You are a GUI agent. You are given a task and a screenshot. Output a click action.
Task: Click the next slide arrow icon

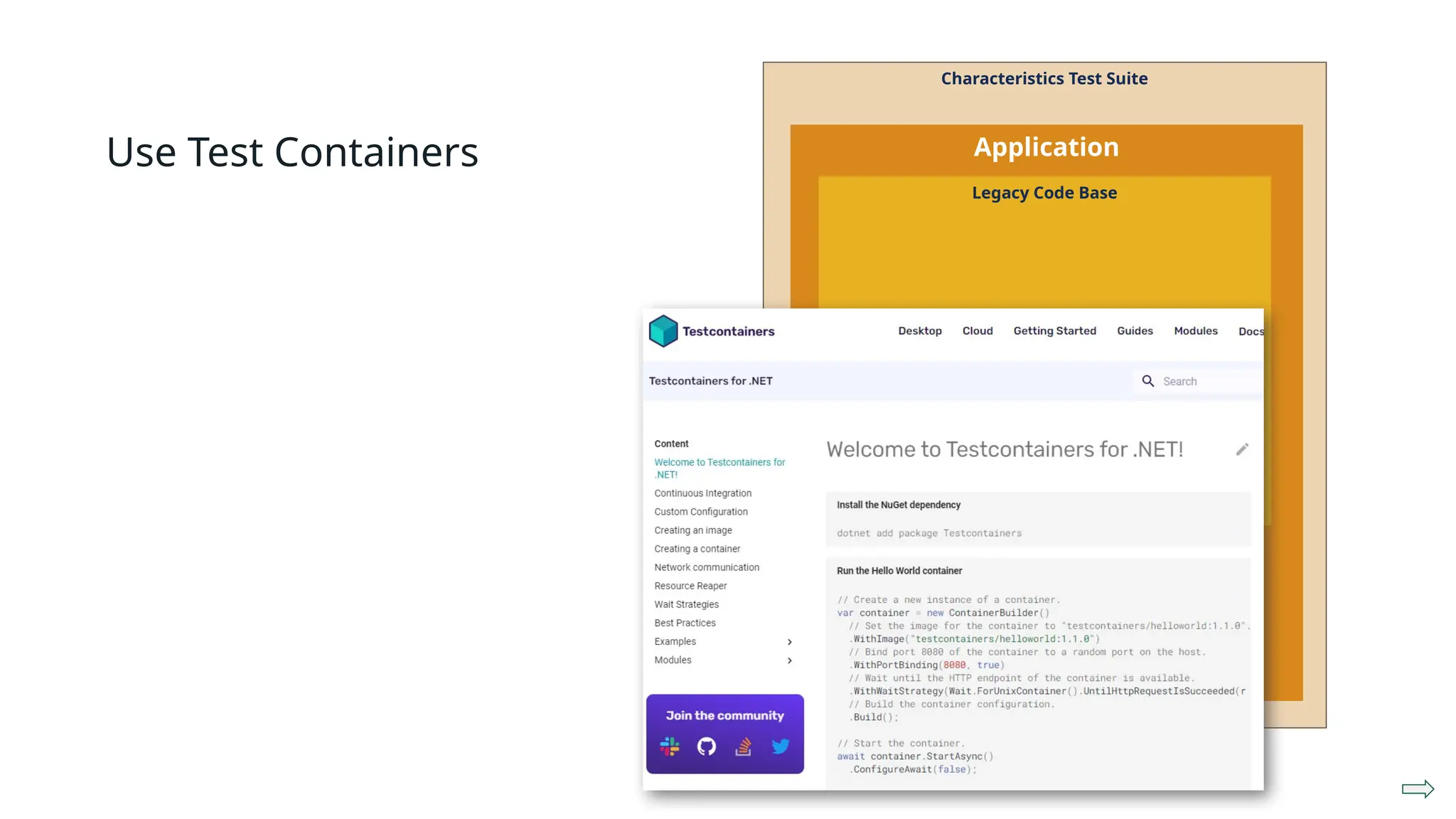click(x=1418, y=789)
